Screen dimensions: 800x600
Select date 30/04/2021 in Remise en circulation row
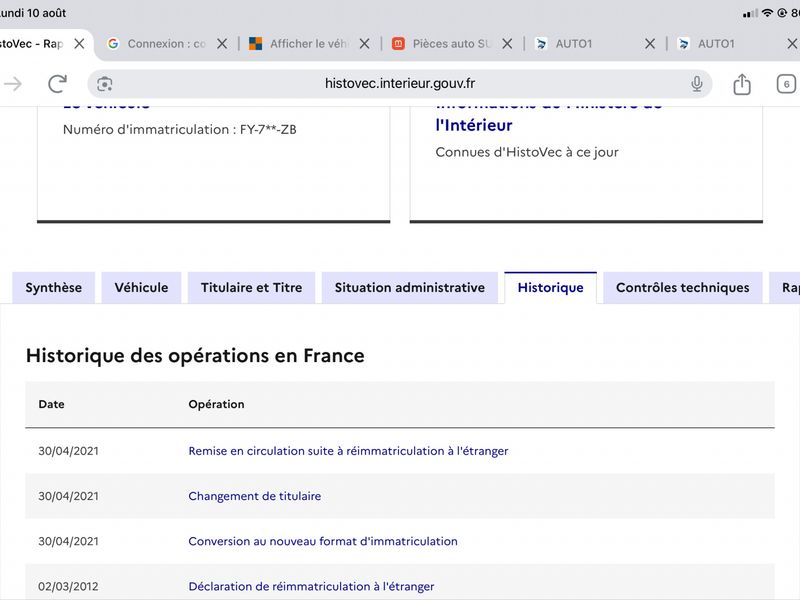[x=68, y=451]
